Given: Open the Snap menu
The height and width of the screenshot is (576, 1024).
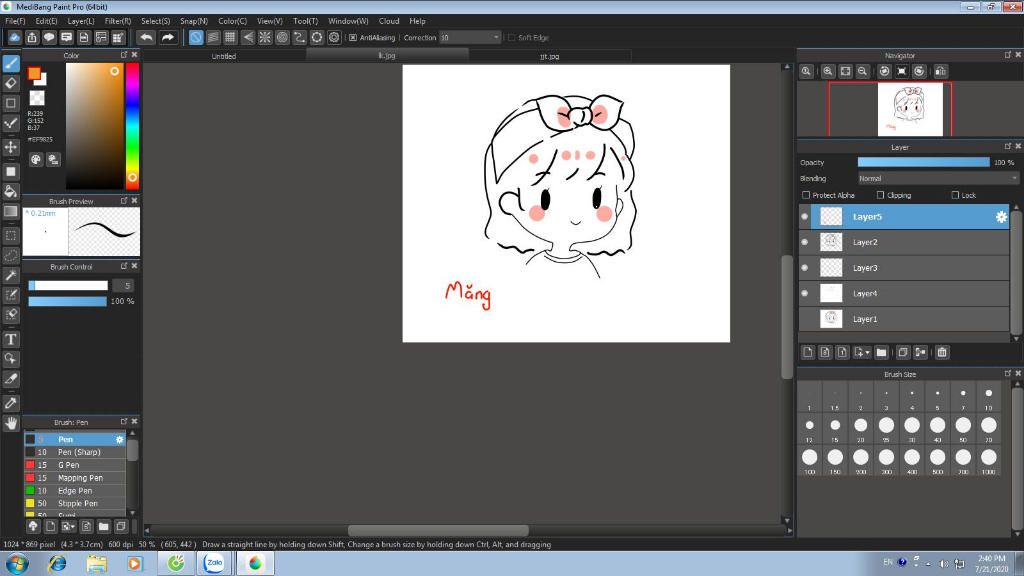Looking at the screenshot, I should (194, 21).
